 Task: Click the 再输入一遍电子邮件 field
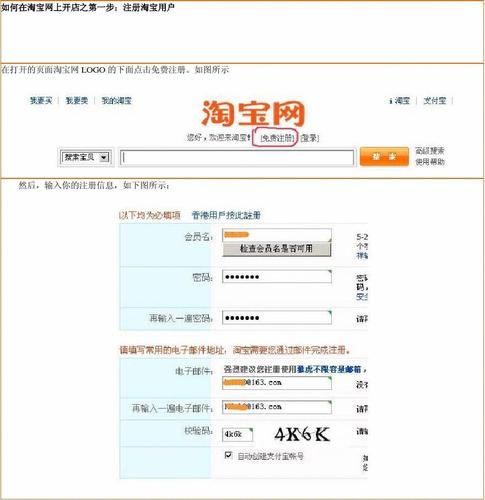point(277,407)
